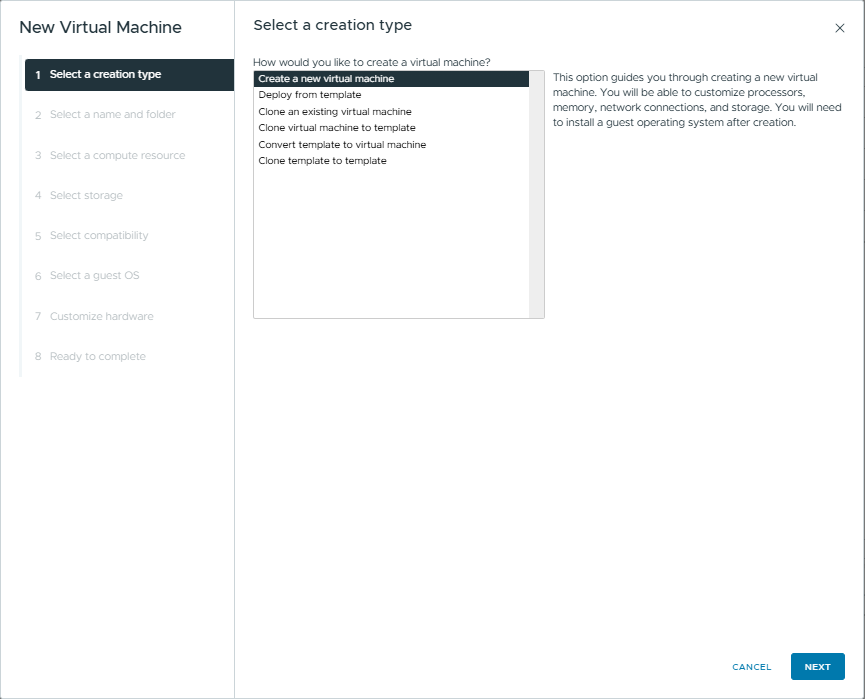Go to step 2 'Select a name and folder'

pos(112,115)
